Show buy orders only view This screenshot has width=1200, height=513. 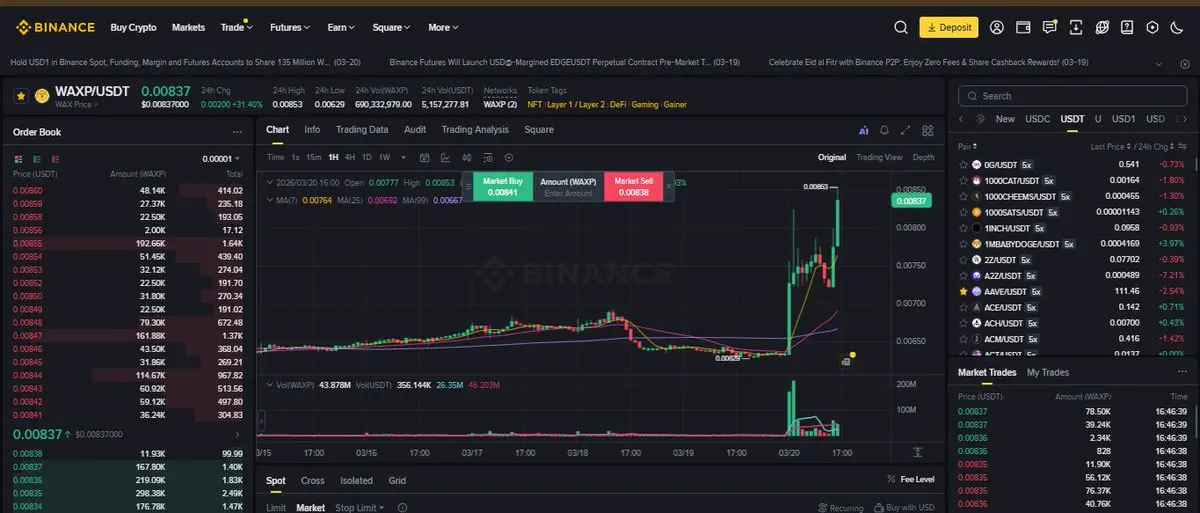tap(37, 158)
